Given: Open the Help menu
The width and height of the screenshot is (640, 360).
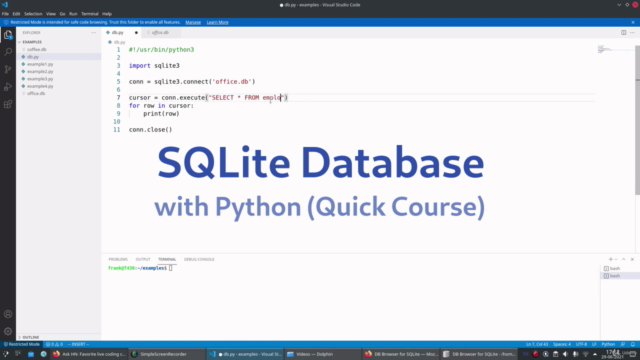Looking at the screenshot, I should (107, 14).
